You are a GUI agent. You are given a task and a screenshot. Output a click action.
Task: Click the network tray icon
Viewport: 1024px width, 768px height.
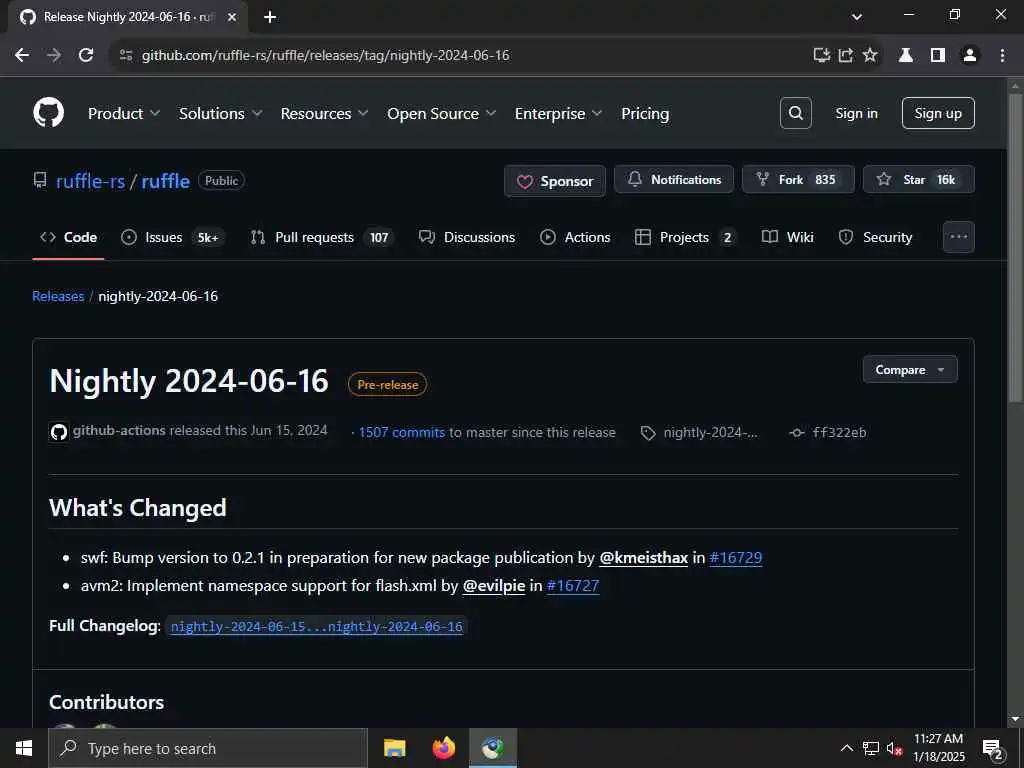870,748
